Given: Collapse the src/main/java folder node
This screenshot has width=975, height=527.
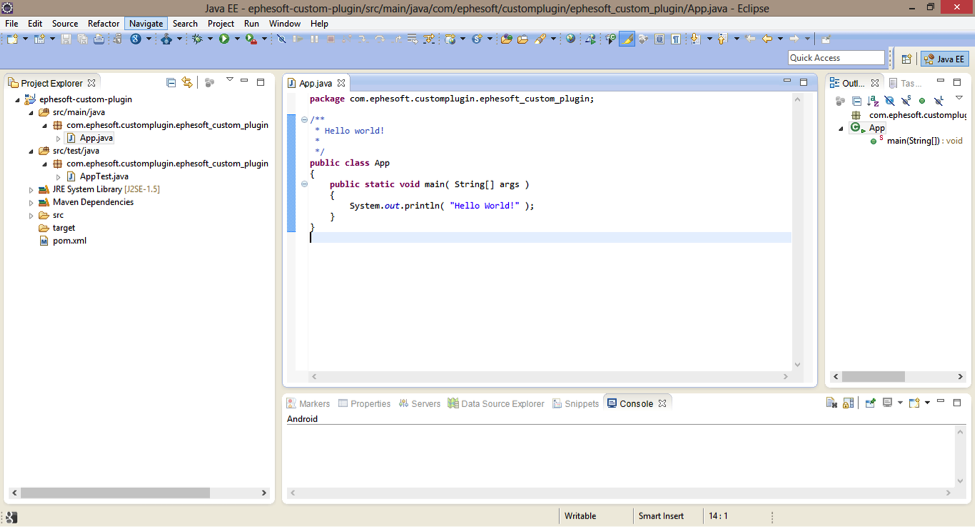Looking at the screenshot, I should click(31, 112).
